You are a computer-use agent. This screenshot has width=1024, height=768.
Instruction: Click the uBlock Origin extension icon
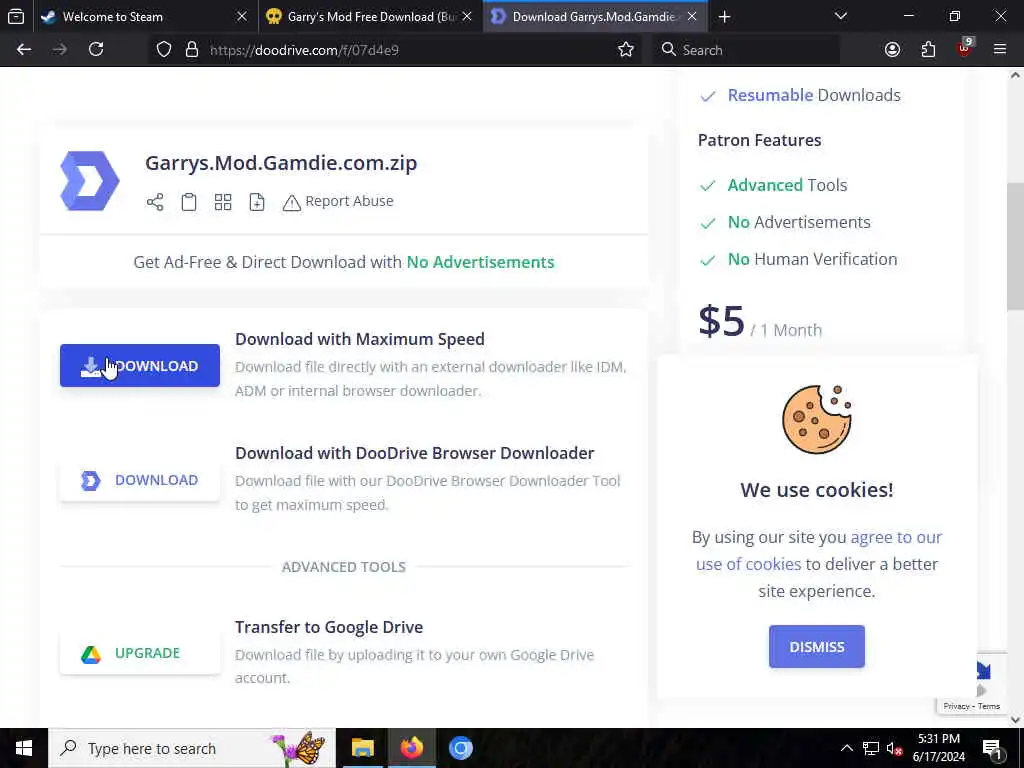tap(964, 48)
